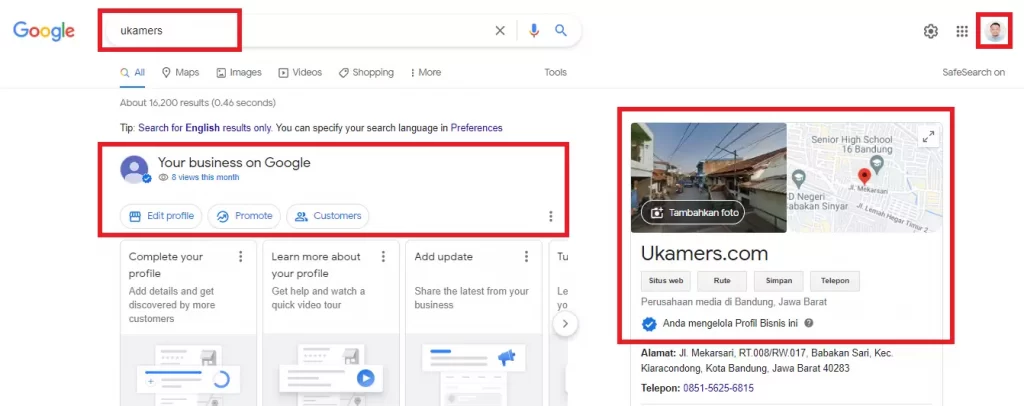Open the Add update card

tap(474, 323)
